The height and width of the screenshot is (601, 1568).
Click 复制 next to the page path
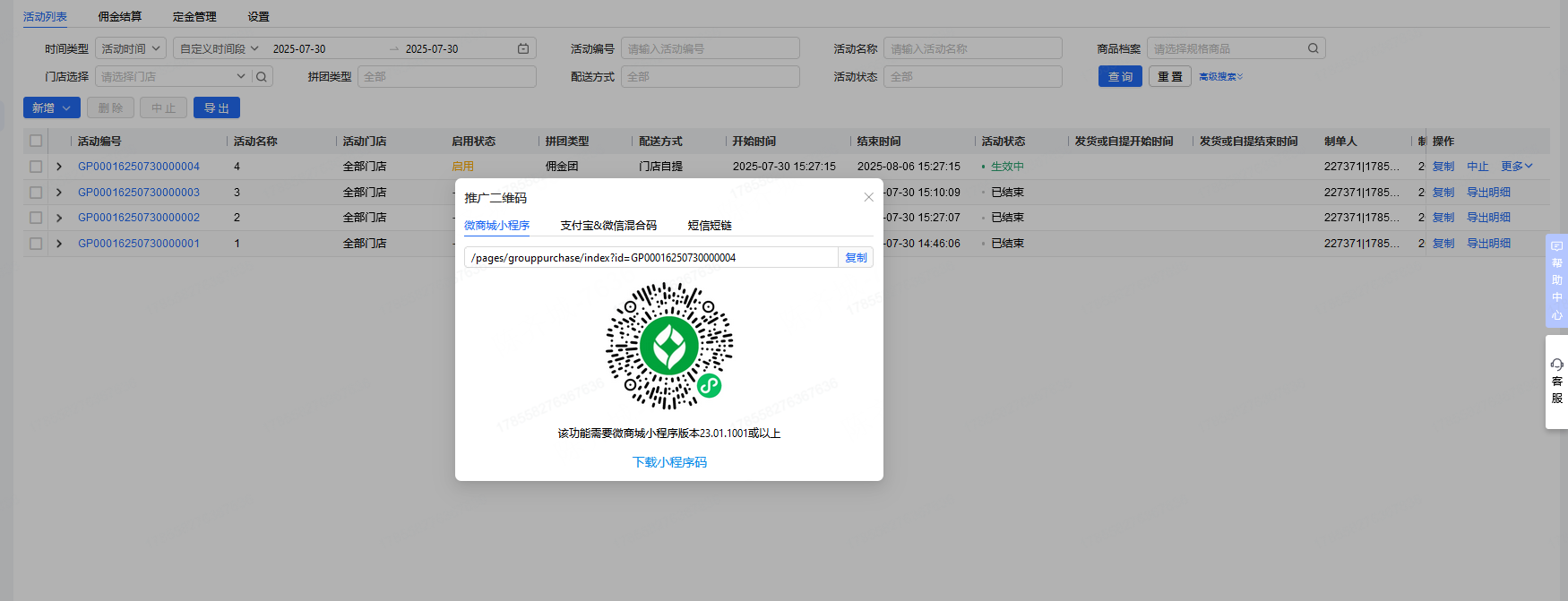click(856, 258)
